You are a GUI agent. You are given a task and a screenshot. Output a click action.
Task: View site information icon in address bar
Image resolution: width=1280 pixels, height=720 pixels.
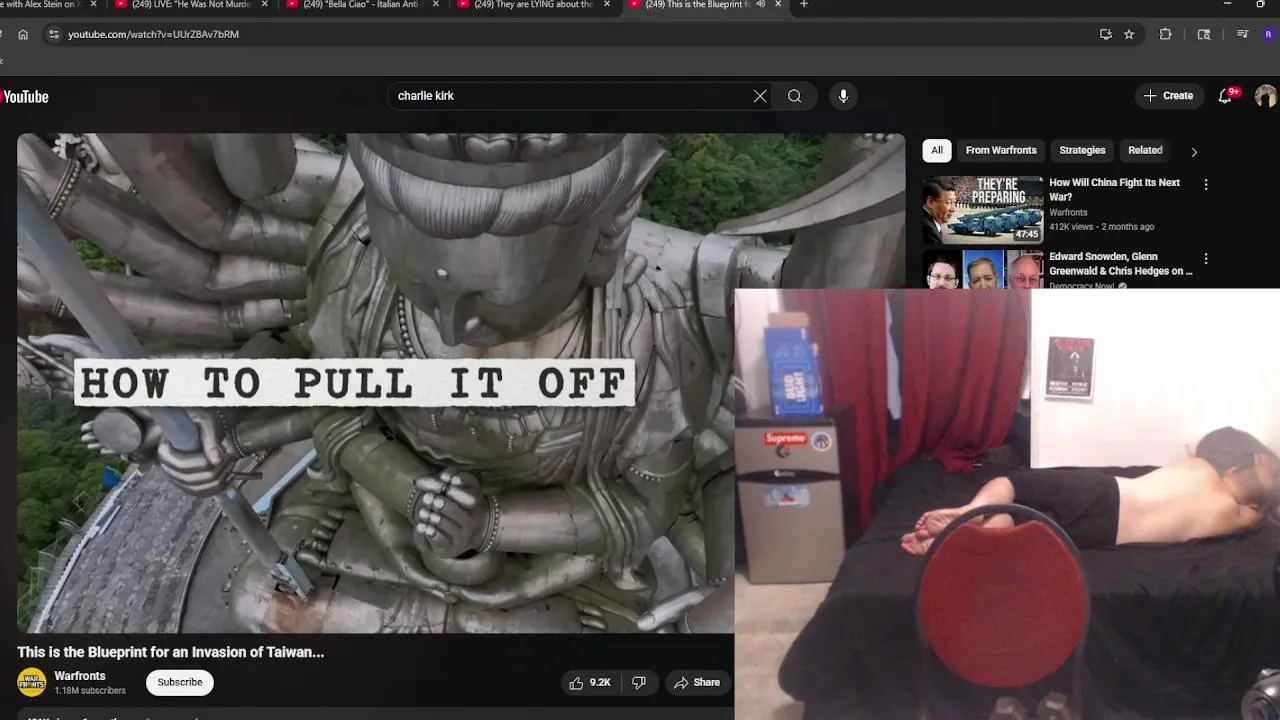coord(53,34)
